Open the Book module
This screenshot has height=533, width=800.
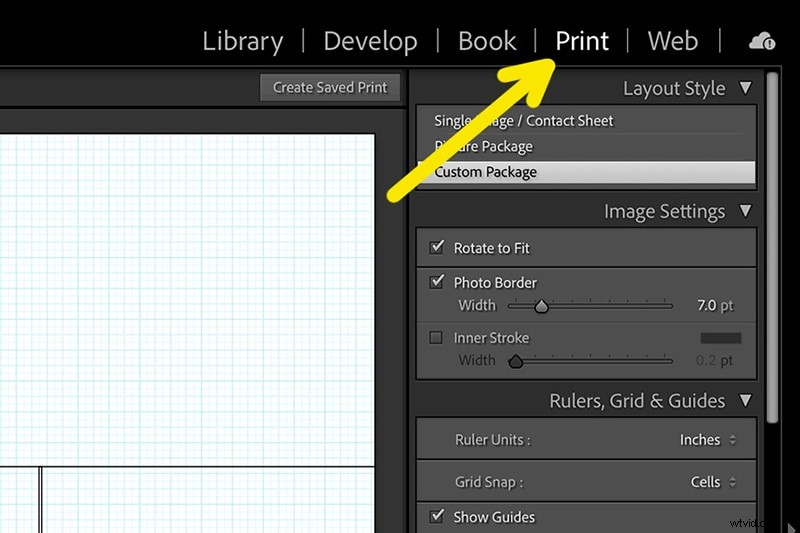(487, 41)
